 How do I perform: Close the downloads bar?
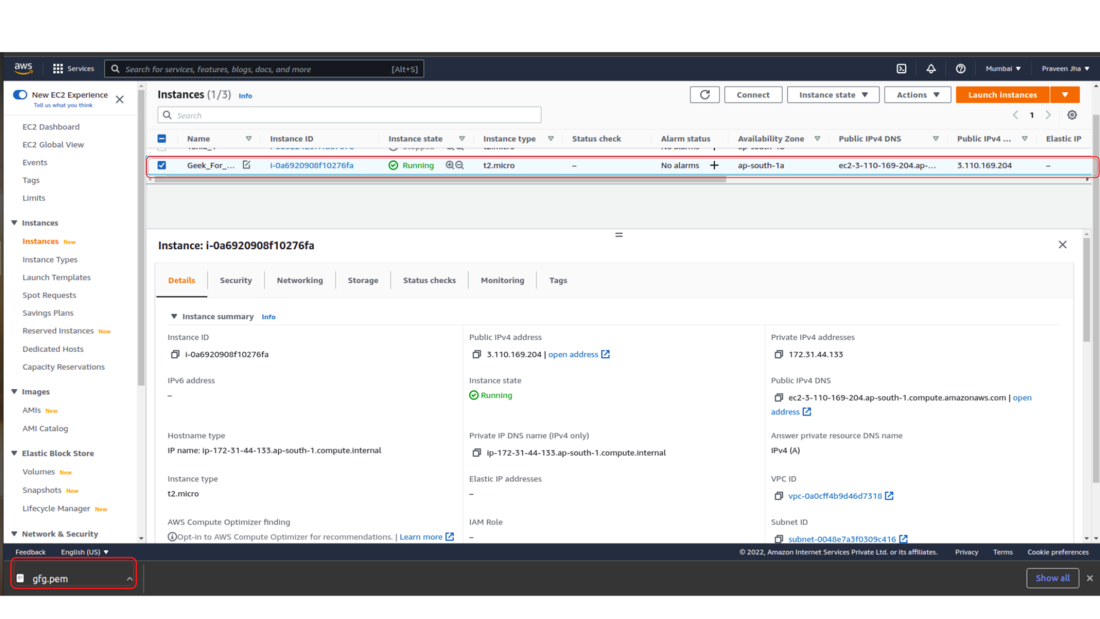click(1089, 578)
